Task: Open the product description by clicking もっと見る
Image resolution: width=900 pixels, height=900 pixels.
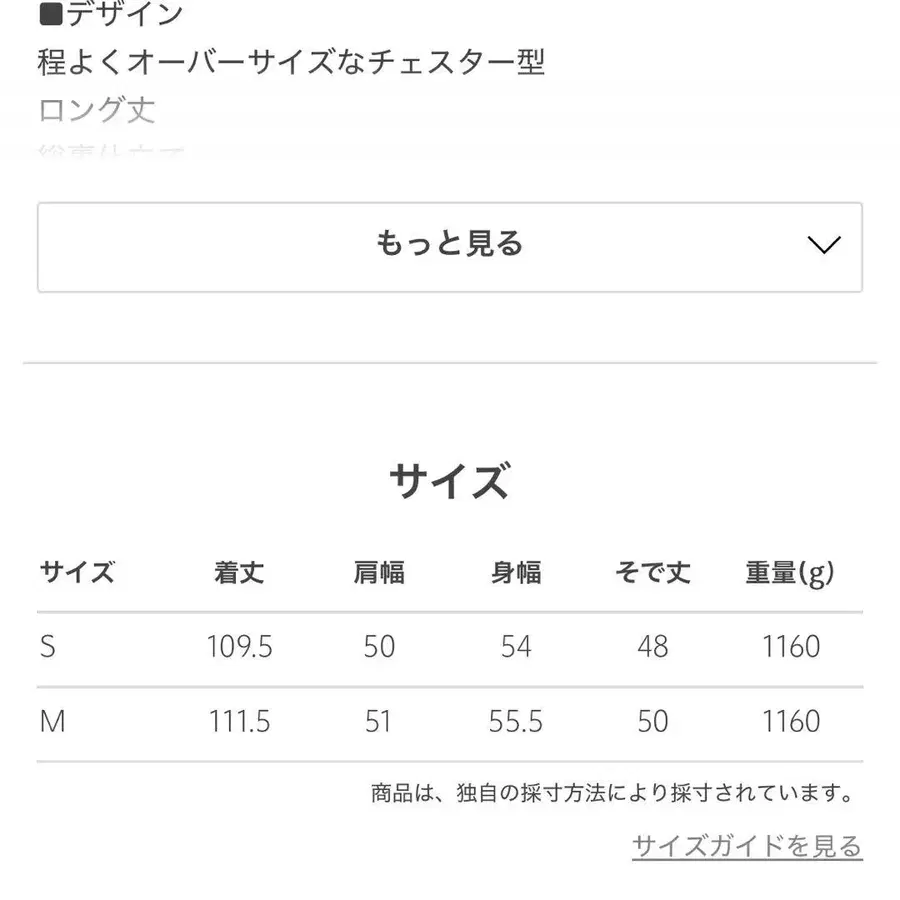Action: (x=449, y=246)
